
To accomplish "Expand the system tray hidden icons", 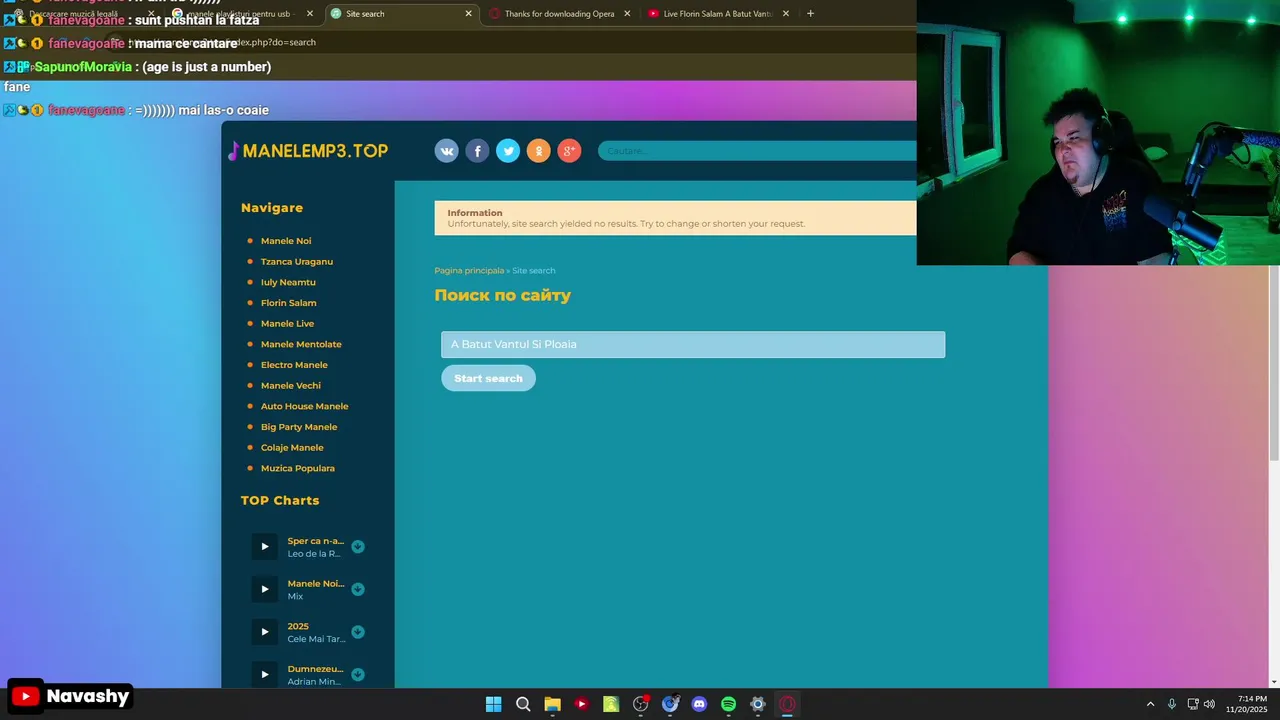I will click(x=1150, y=704).
